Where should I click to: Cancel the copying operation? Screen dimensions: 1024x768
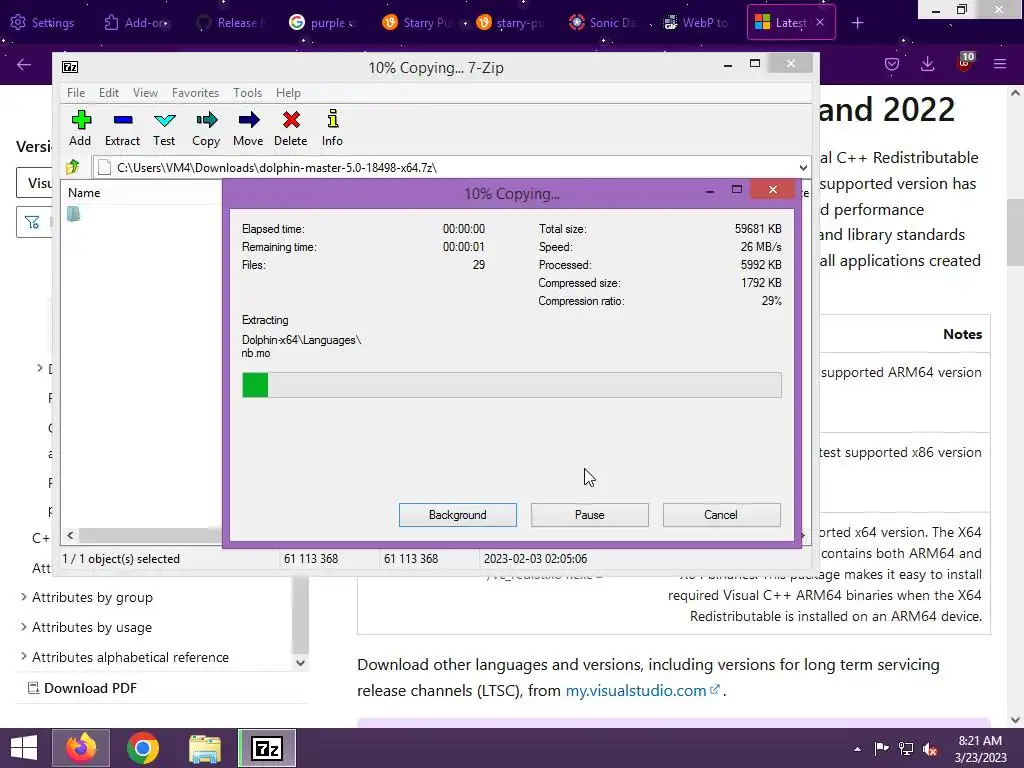[721, 515]
